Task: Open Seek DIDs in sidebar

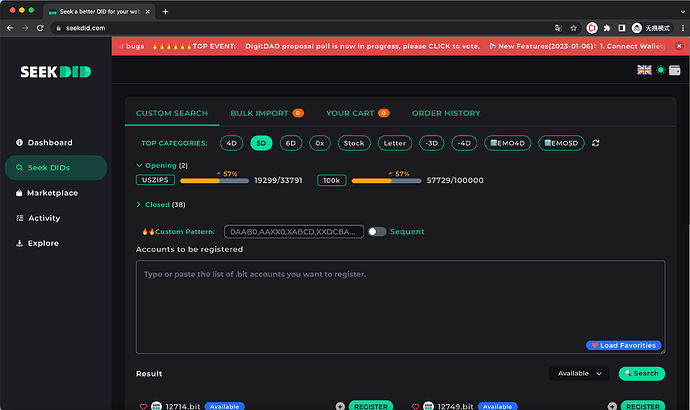Action: [56, 168]
